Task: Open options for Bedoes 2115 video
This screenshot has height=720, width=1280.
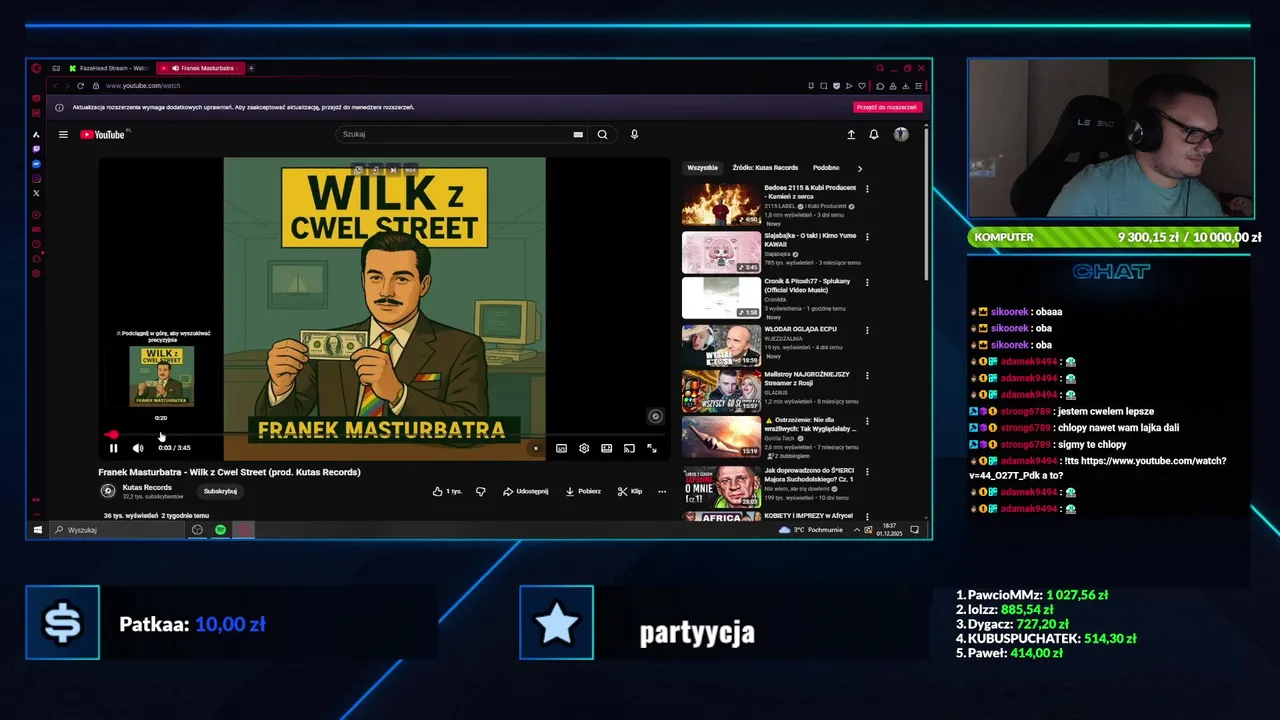Action: [x=867, y=189]
